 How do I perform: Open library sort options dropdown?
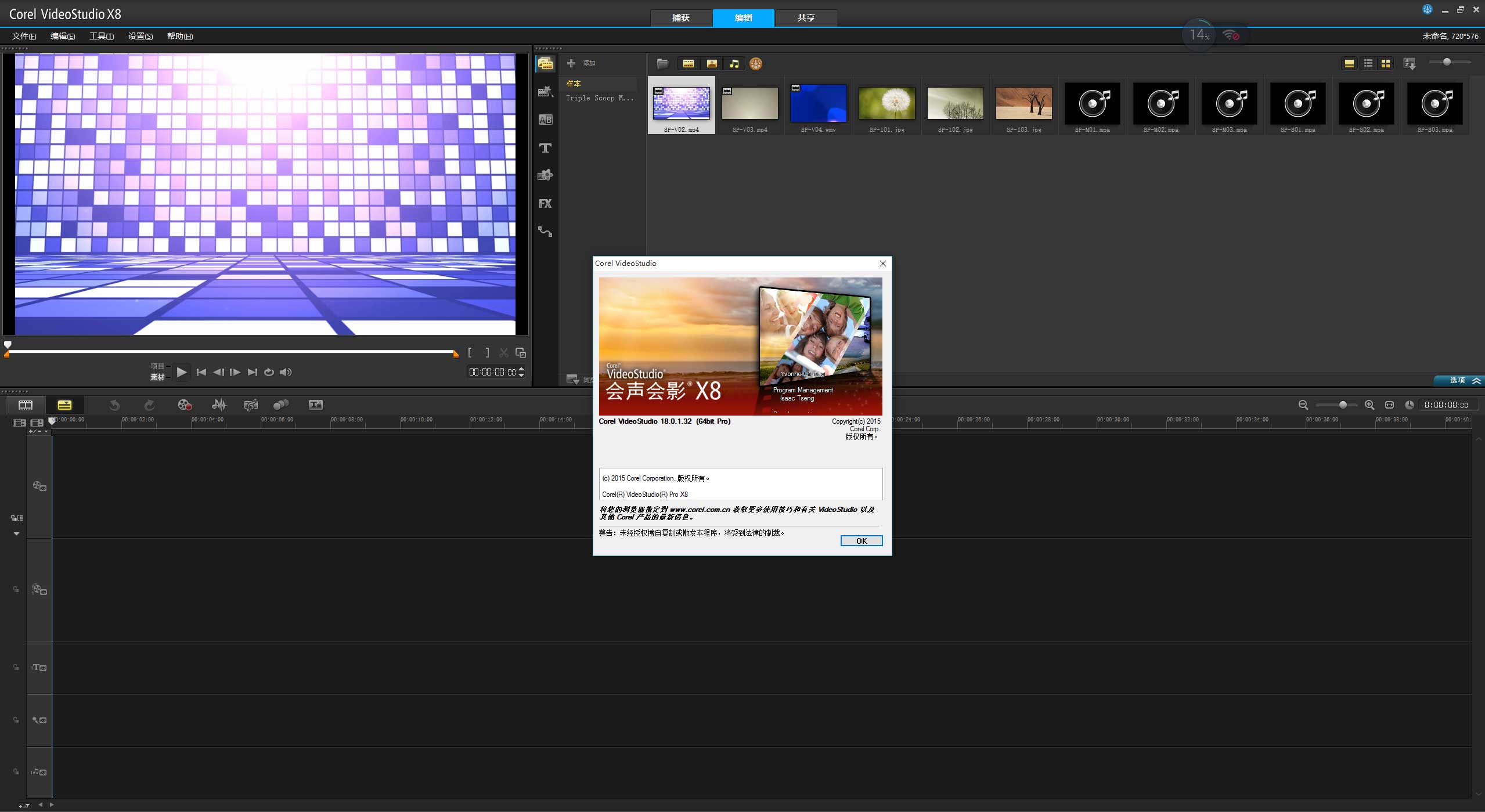click(1409, 64)
